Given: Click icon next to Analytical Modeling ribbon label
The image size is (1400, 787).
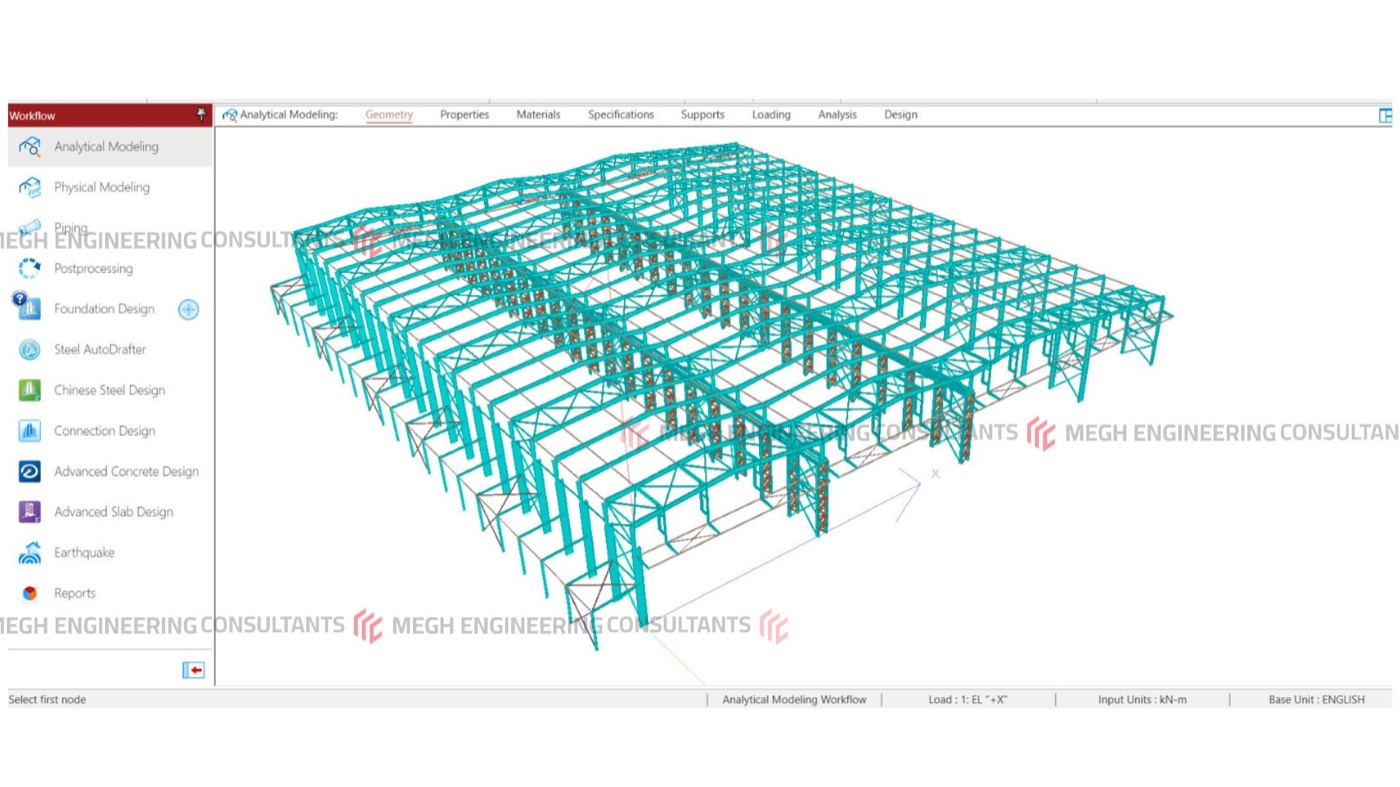Looking at the screenshot, I should [230, 115].
